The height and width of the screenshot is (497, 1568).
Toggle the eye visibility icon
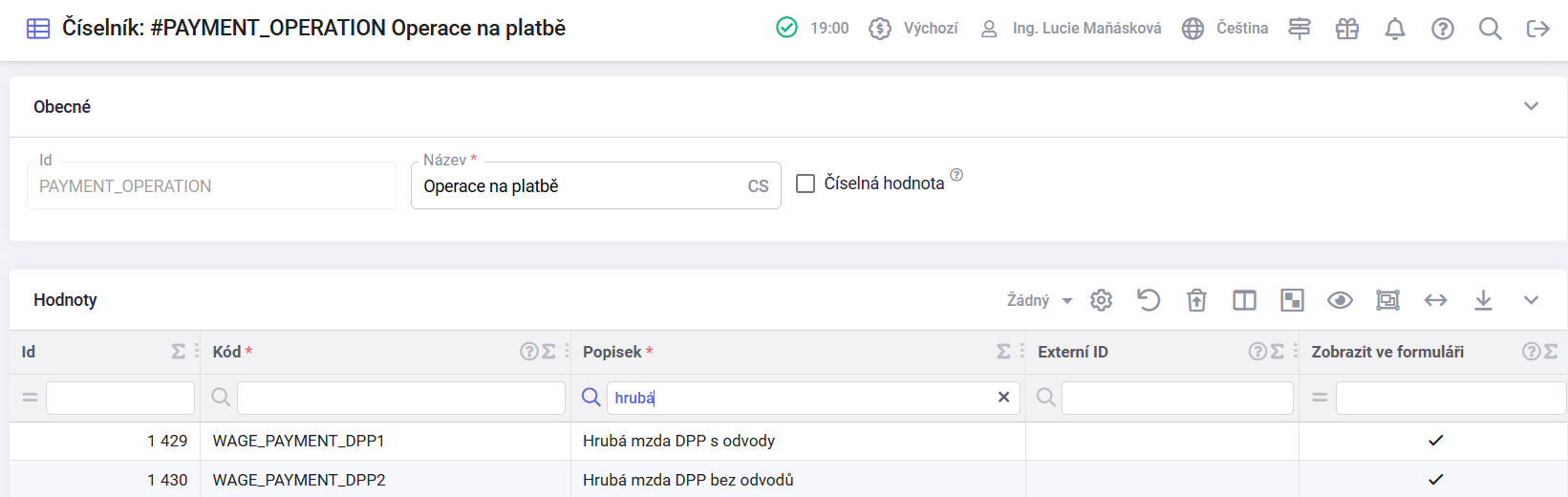[x=1340, y=300]
